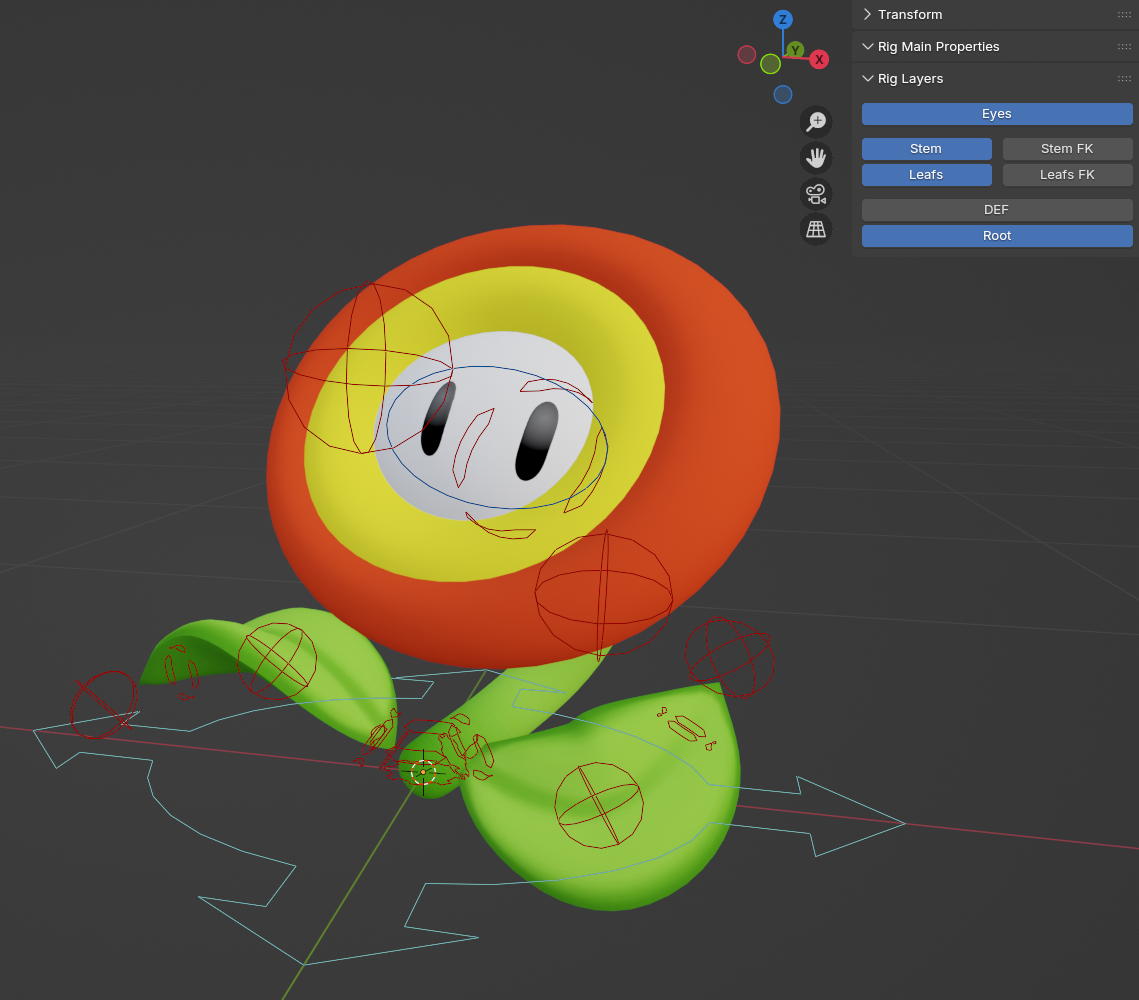
Task: Expand the Transform panel
Action: 867,15
